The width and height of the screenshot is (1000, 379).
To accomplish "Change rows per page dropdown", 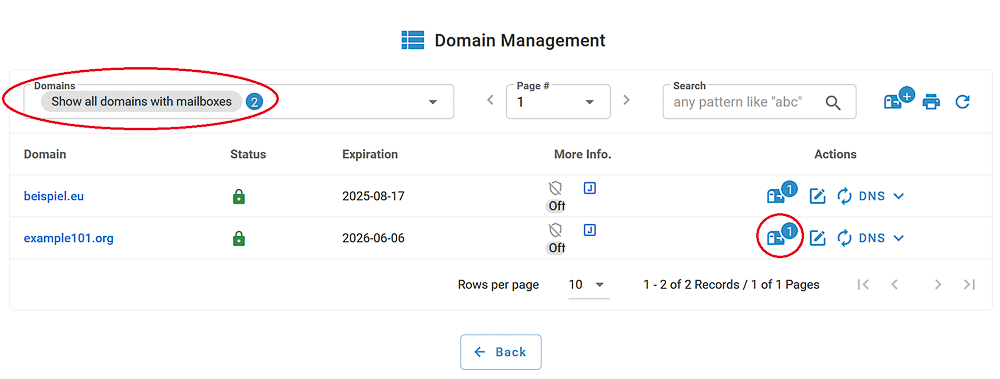I will 587,285.
